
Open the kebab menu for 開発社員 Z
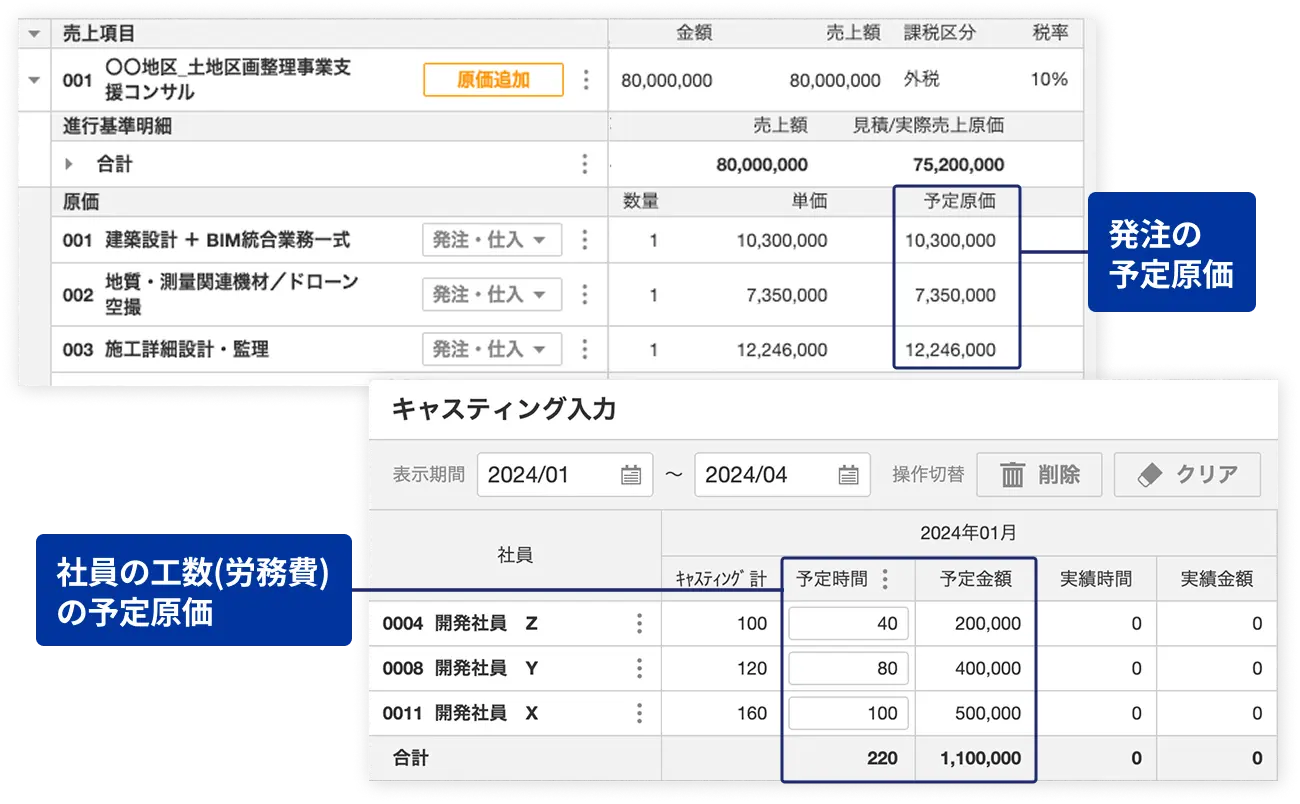click(641, 622)
